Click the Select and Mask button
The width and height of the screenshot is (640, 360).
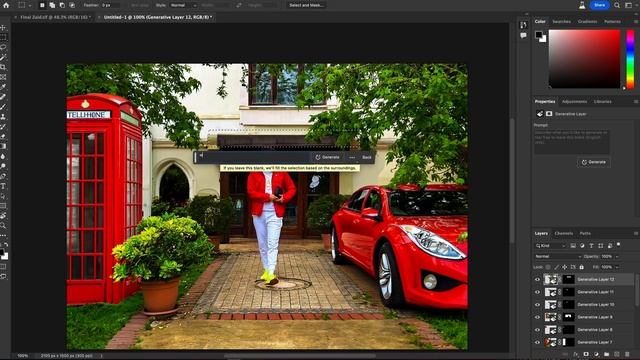(x=307, y=5)
